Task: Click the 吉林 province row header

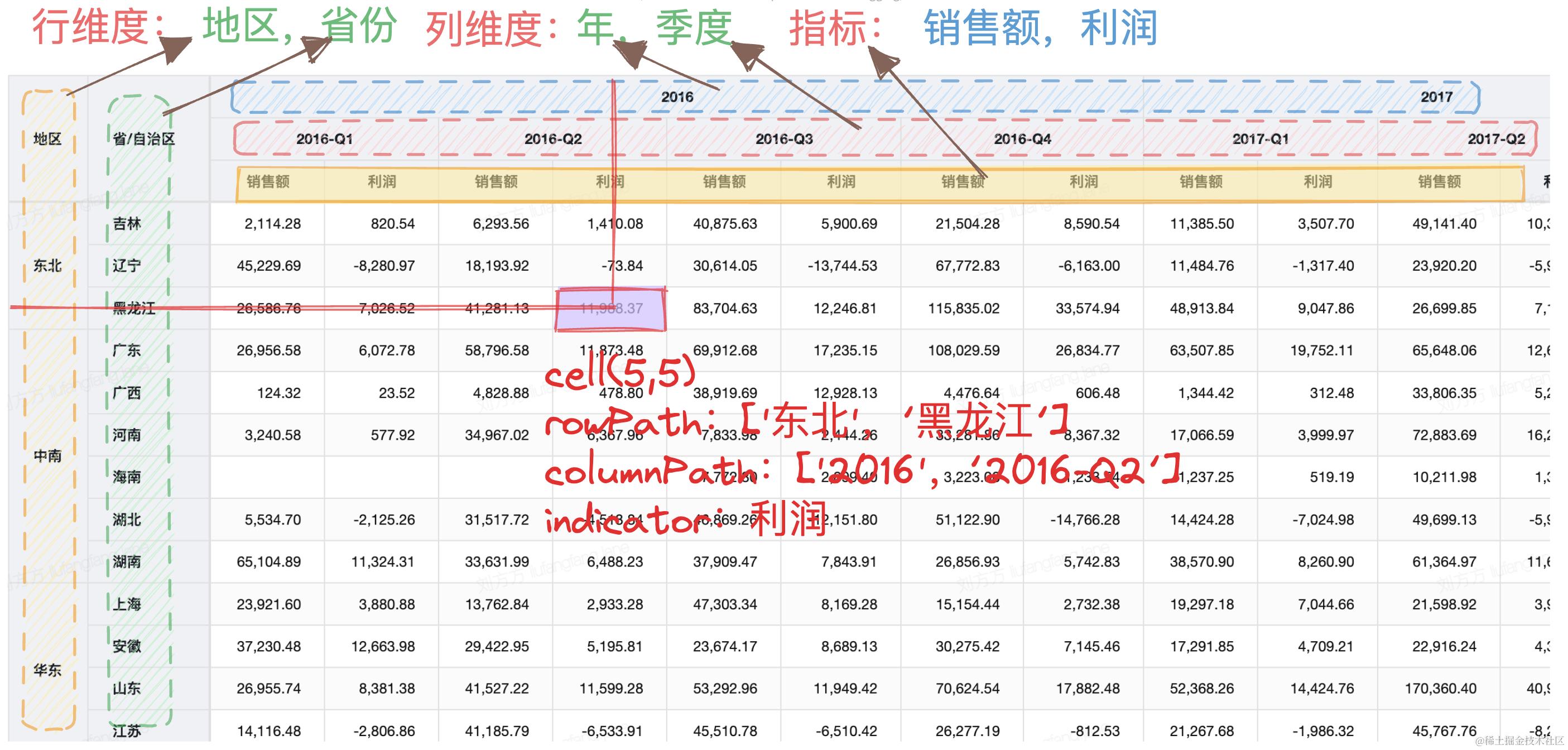Action: [x=127, y=223]
